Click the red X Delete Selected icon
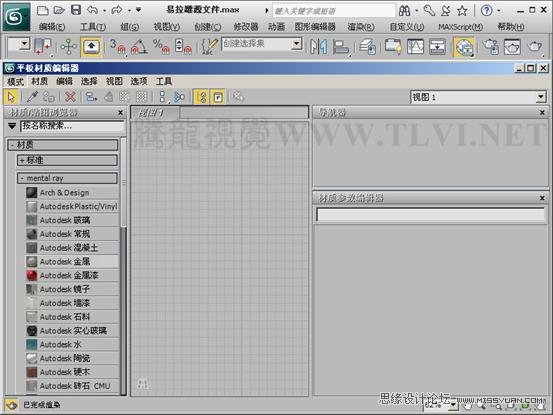Image resolution: width=553 pixels, height=415 pixels. (71, 97)
